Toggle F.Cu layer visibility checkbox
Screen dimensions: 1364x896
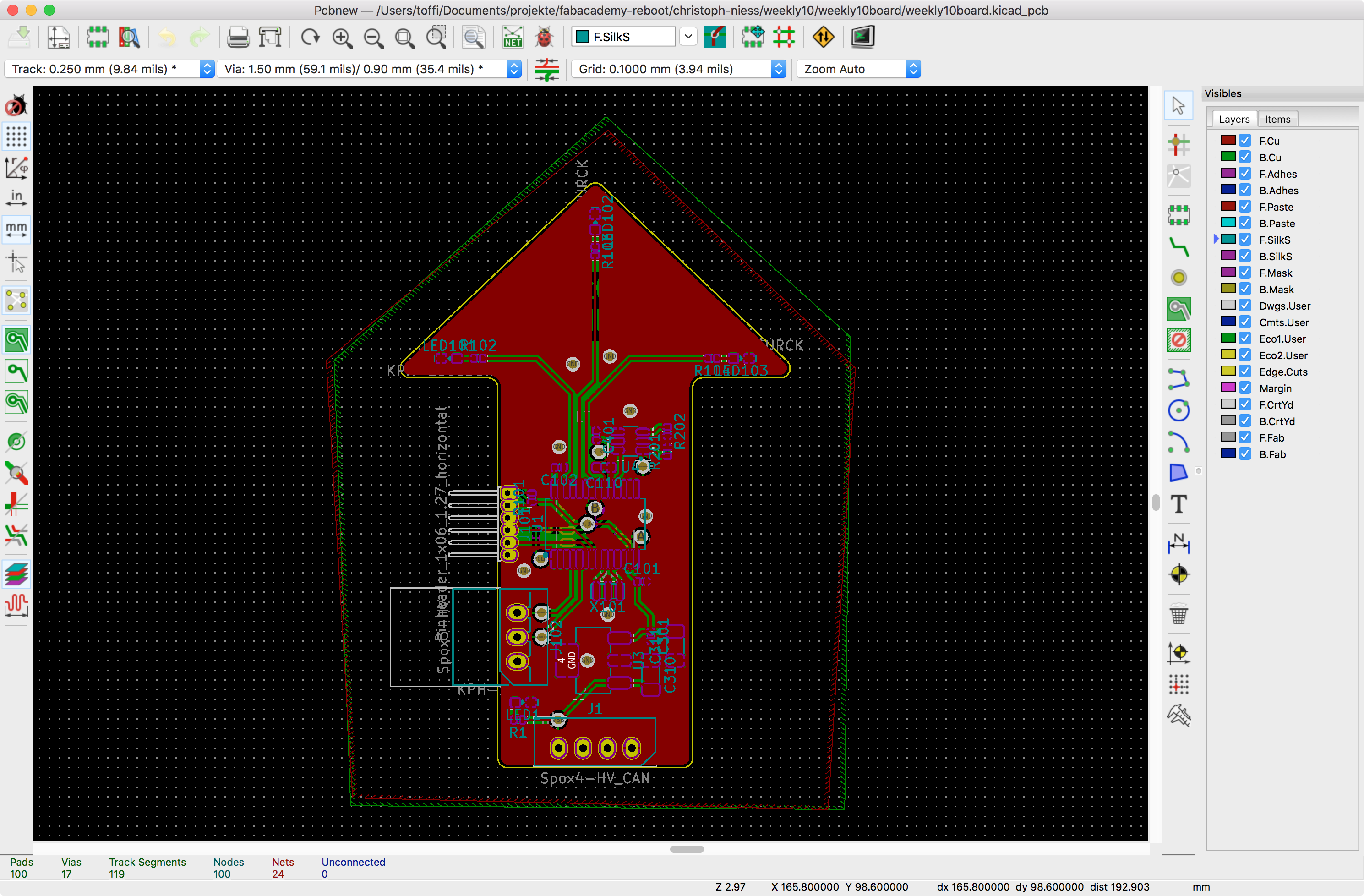(x=1245, y=141)
